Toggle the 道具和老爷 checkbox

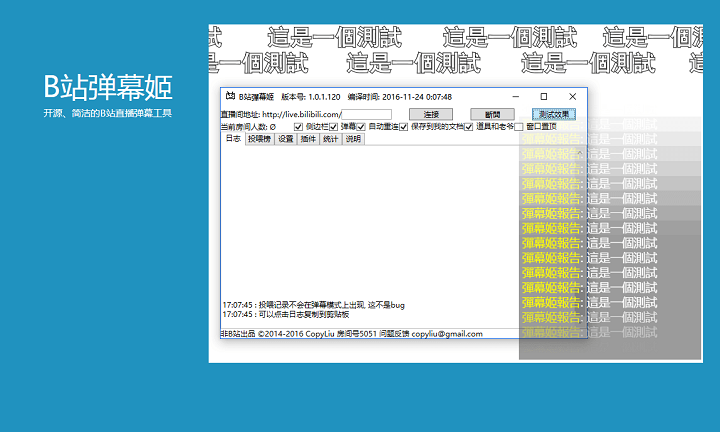pos(468,127)
